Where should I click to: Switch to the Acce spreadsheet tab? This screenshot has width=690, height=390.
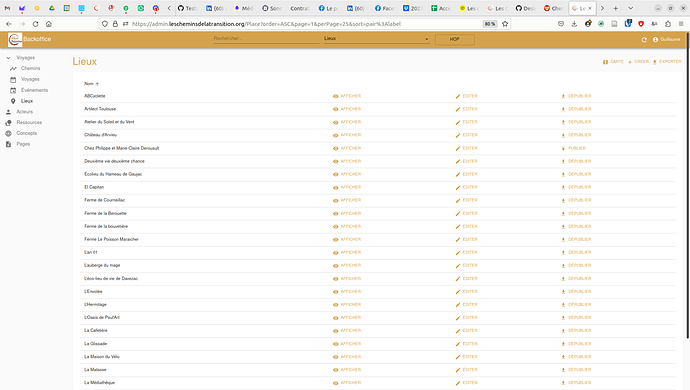point(441,8)
